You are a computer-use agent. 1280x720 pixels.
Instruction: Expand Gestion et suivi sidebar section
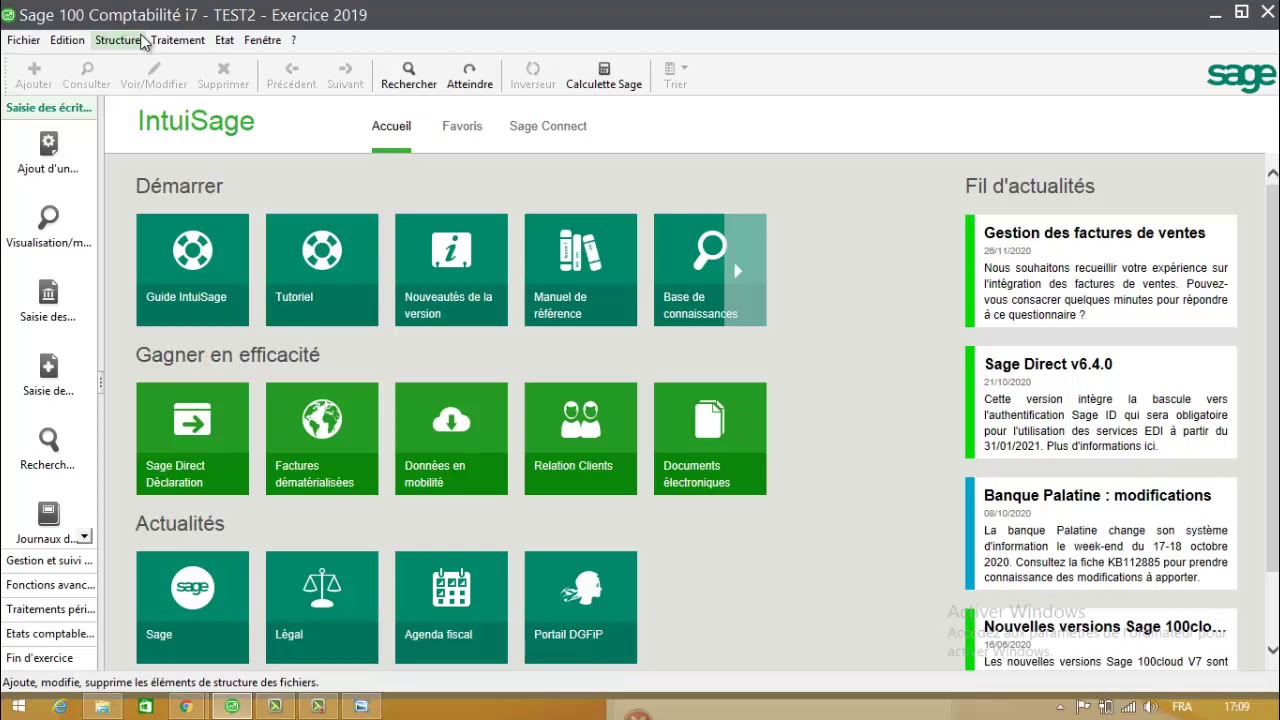(x=49, y=561)
